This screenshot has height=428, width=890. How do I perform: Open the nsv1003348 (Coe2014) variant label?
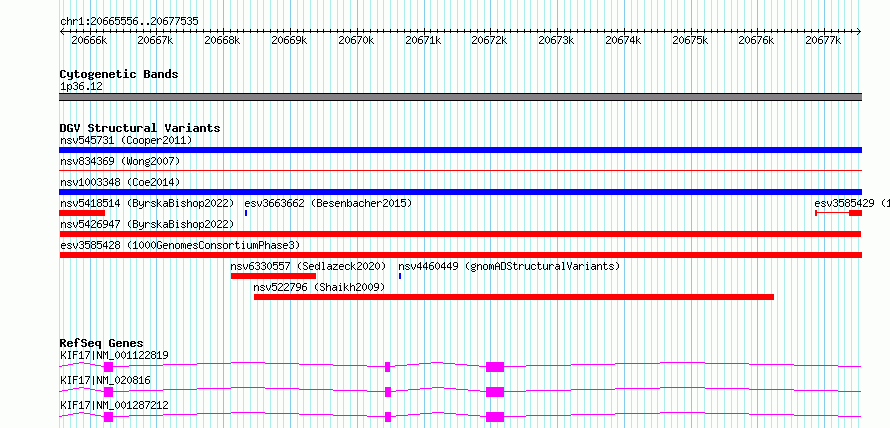tap(120, 182)
